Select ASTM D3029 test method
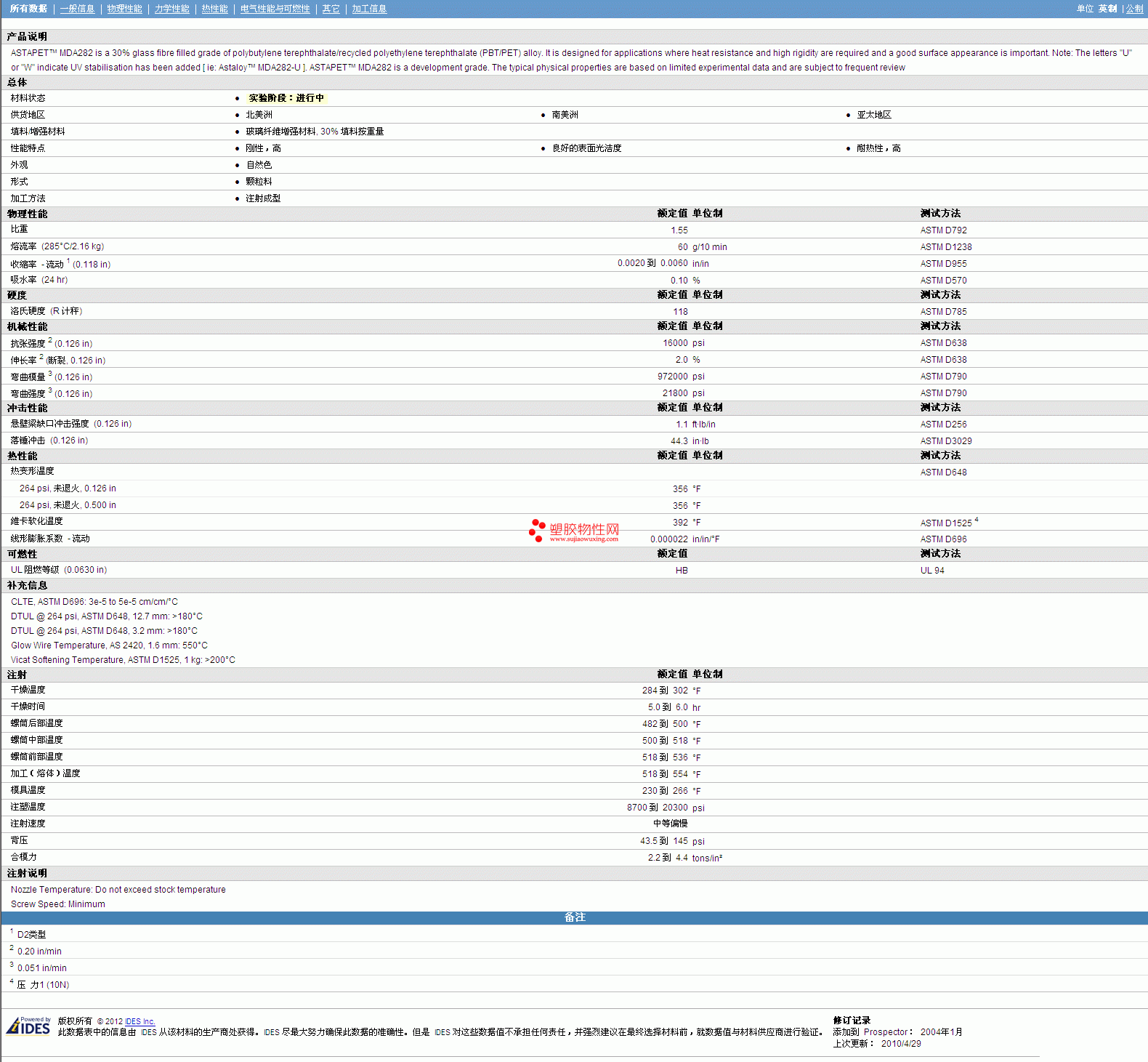Viewport: 1148px width, 1062px height. pyautogui.click(x=945, y=441)
